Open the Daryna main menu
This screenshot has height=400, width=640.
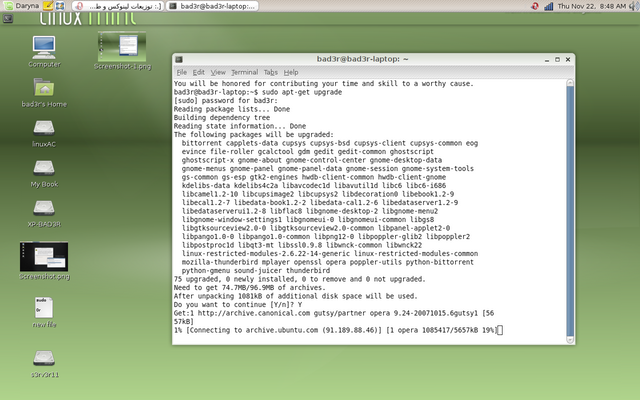pos(22,6)
